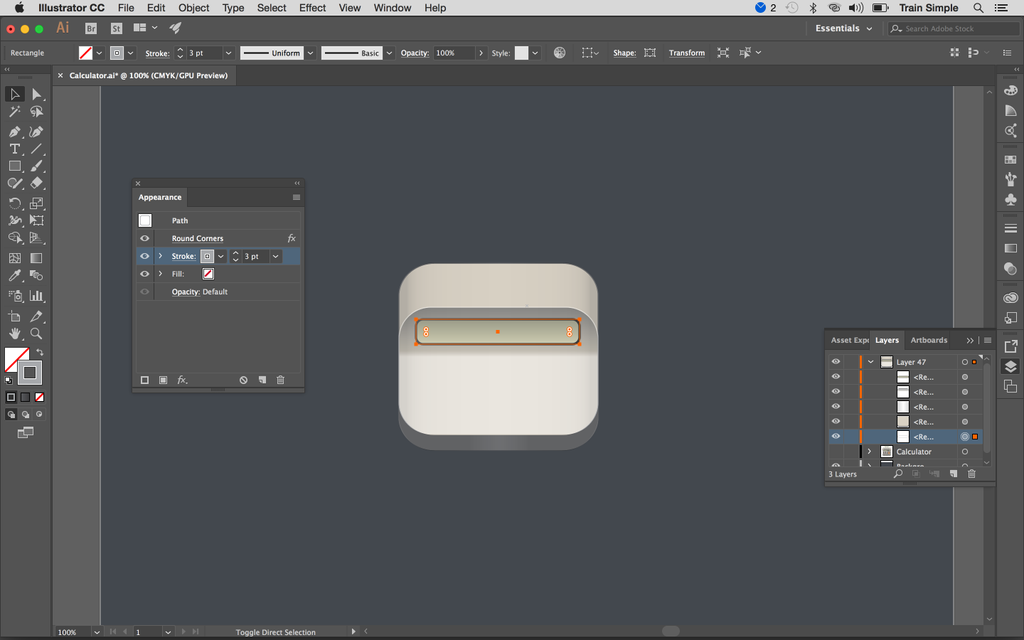Switch to the Artboards tab
This screenshot has width=1024, height=640.
coord(928,340)
